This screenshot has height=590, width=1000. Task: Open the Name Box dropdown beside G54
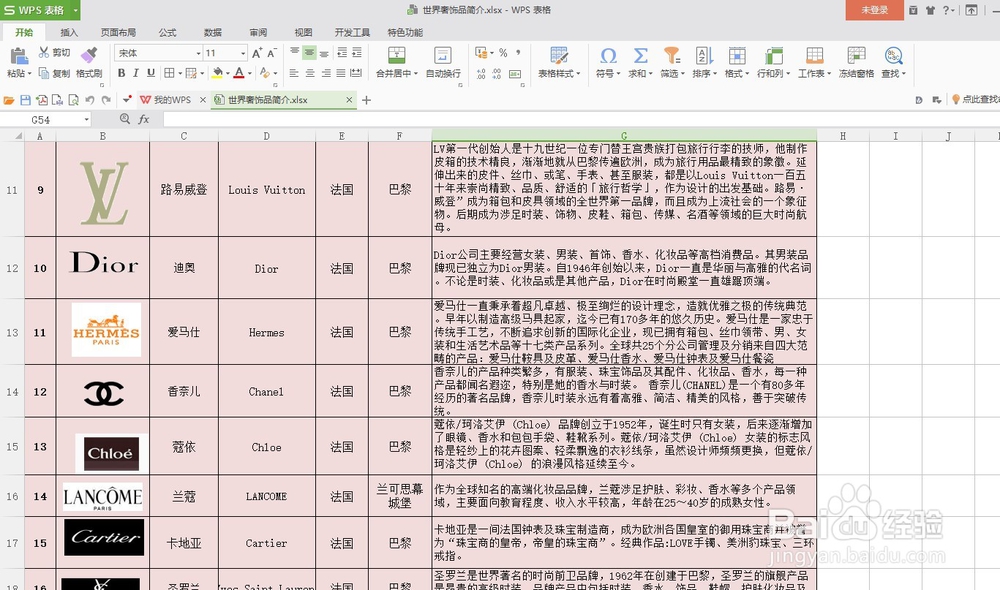point(86,119)
